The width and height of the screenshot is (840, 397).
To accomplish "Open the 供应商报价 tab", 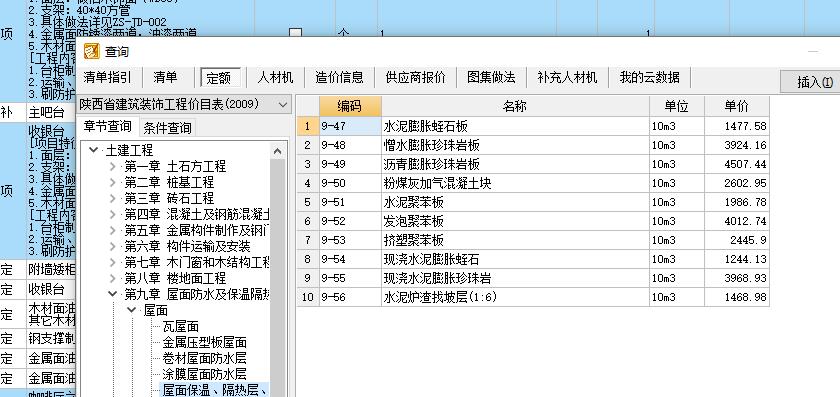I will (x=415, y=78).
